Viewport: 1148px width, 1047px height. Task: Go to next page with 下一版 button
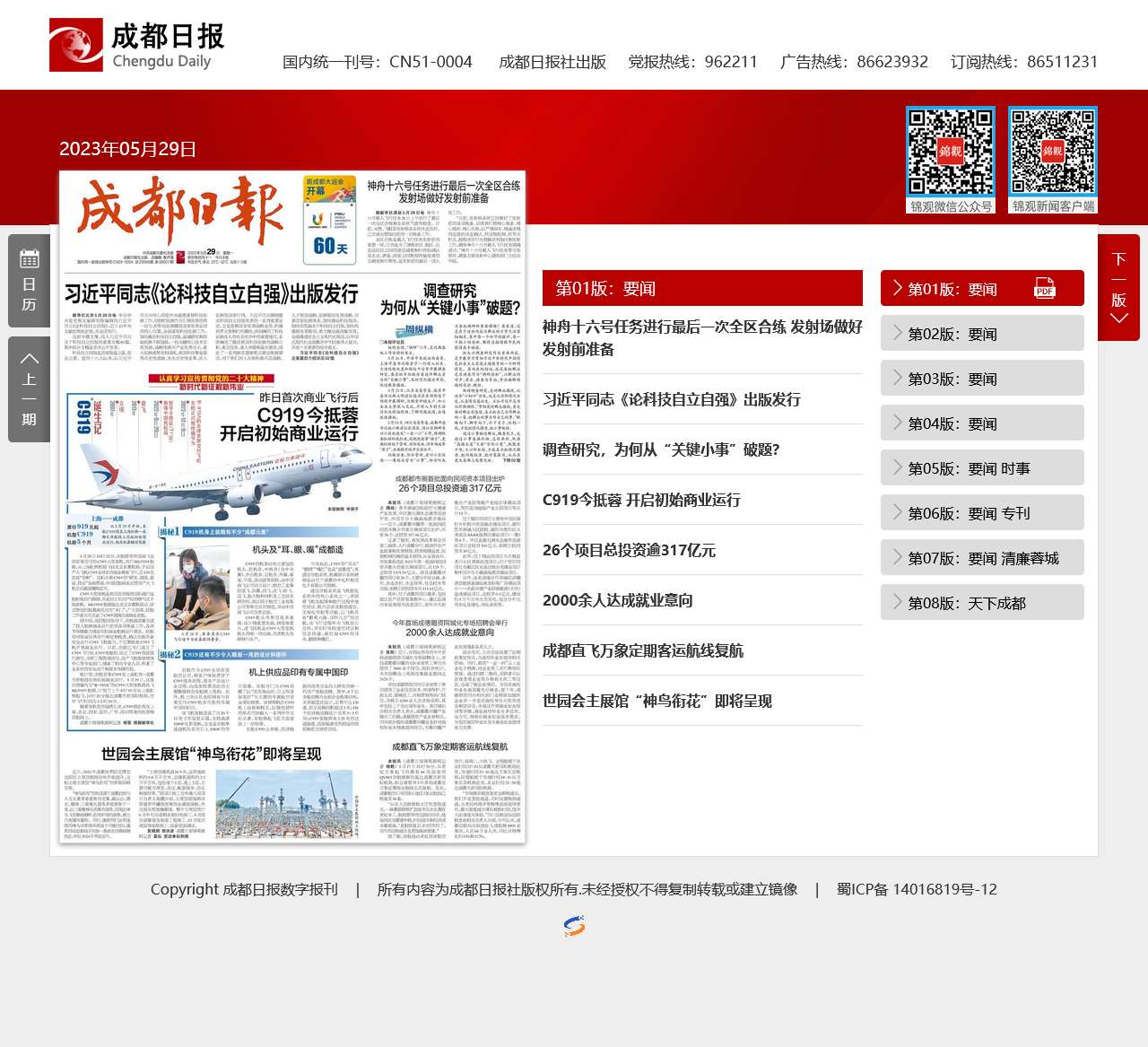(1118, 287)
